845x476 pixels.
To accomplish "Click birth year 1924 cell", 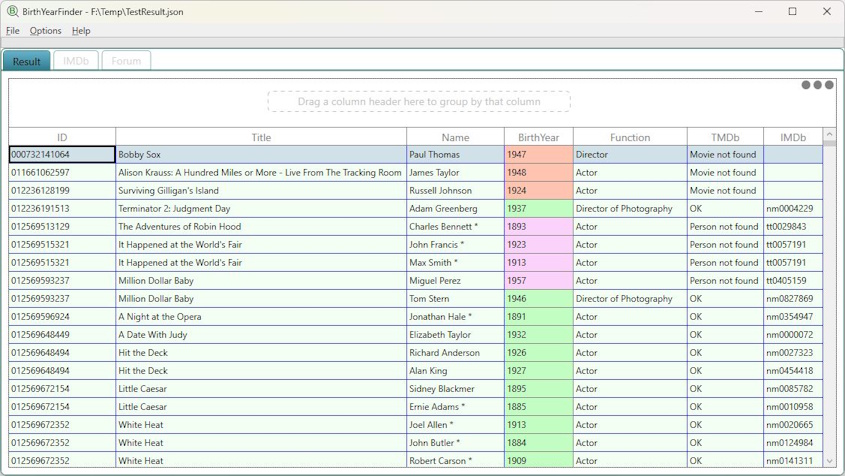I will tap(539, 190).
